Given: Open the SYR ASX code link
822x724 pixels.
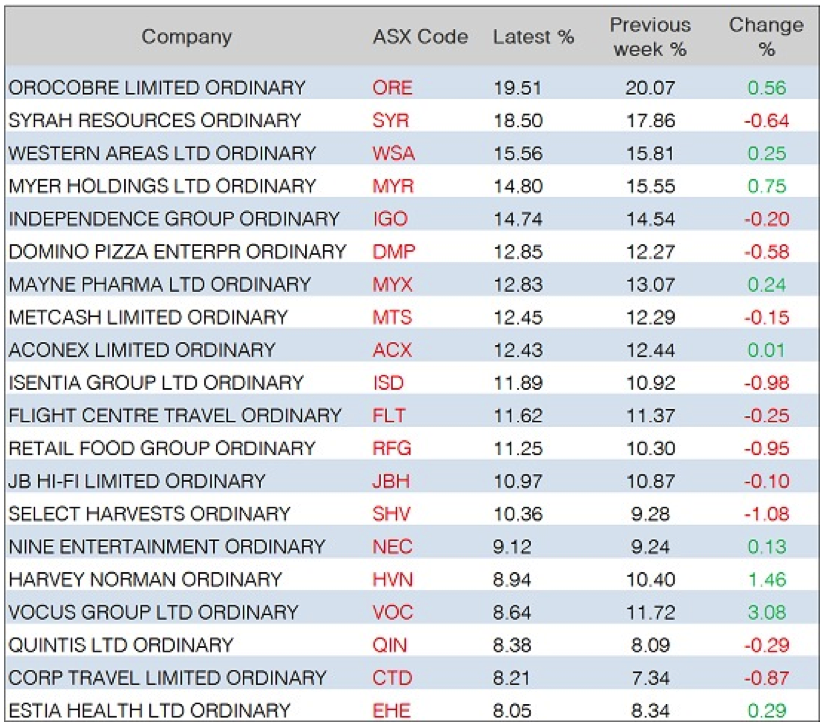Looking at the screenshot, I should point(389,121).
